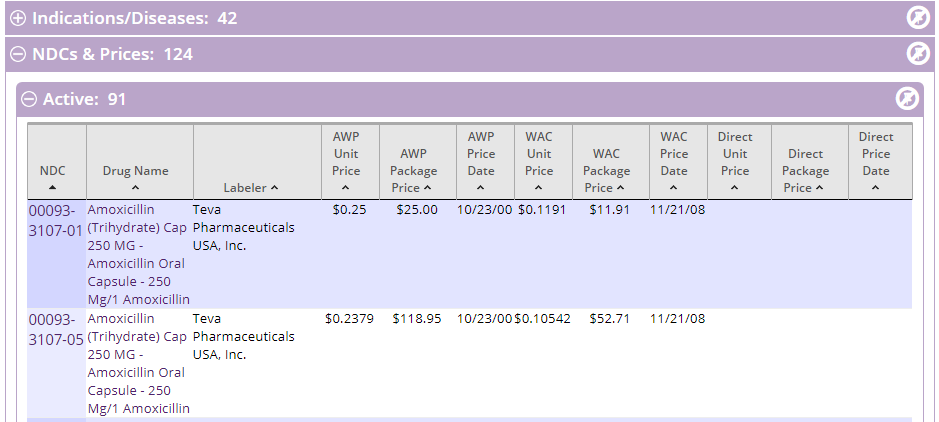The height and width of the screenshot is (422, 939).
Task: Sort by AWP Unit Price header
Action: (346, 162)
